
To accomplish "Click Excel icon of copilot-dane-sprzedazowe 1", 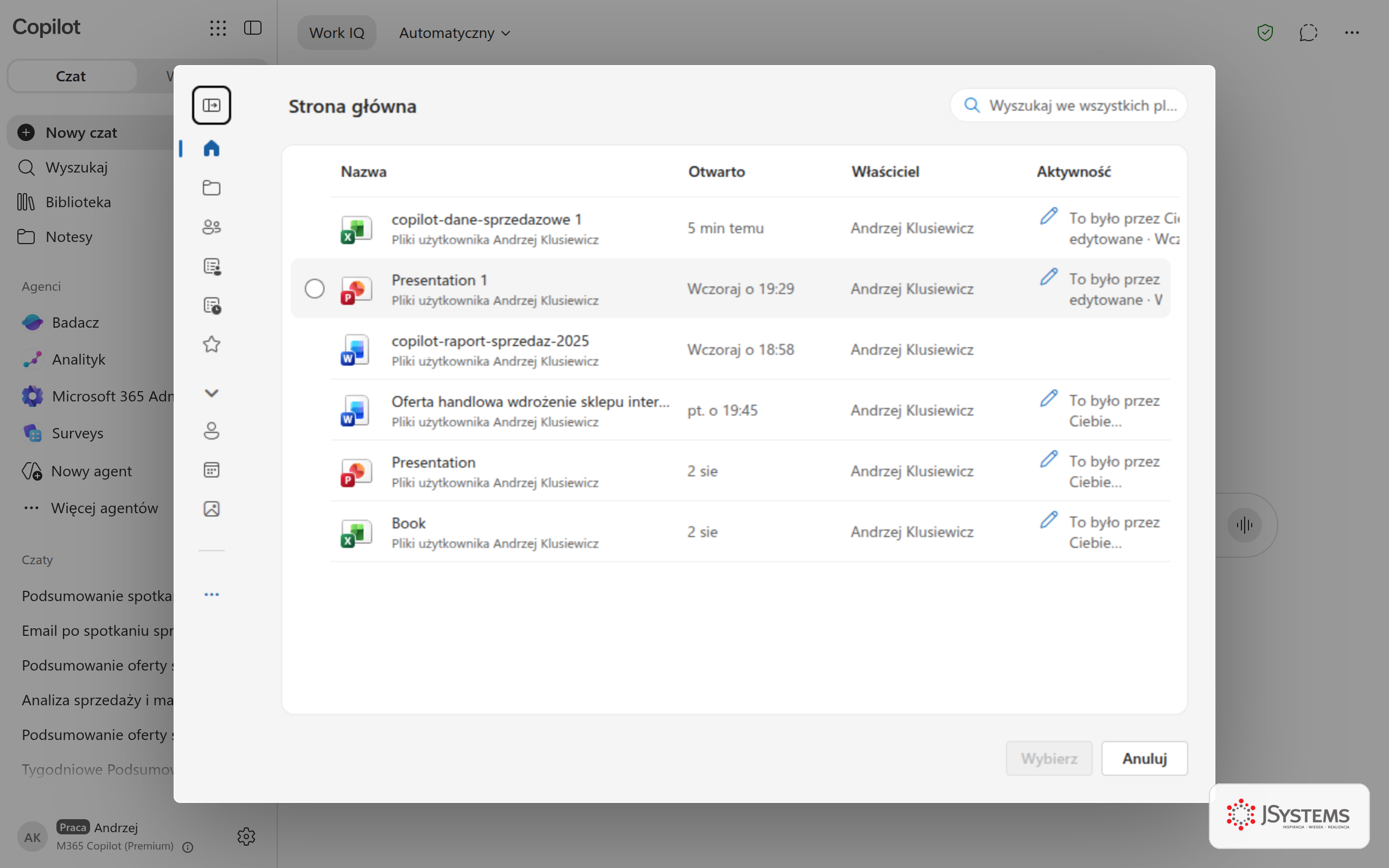I will click(356, 229).
